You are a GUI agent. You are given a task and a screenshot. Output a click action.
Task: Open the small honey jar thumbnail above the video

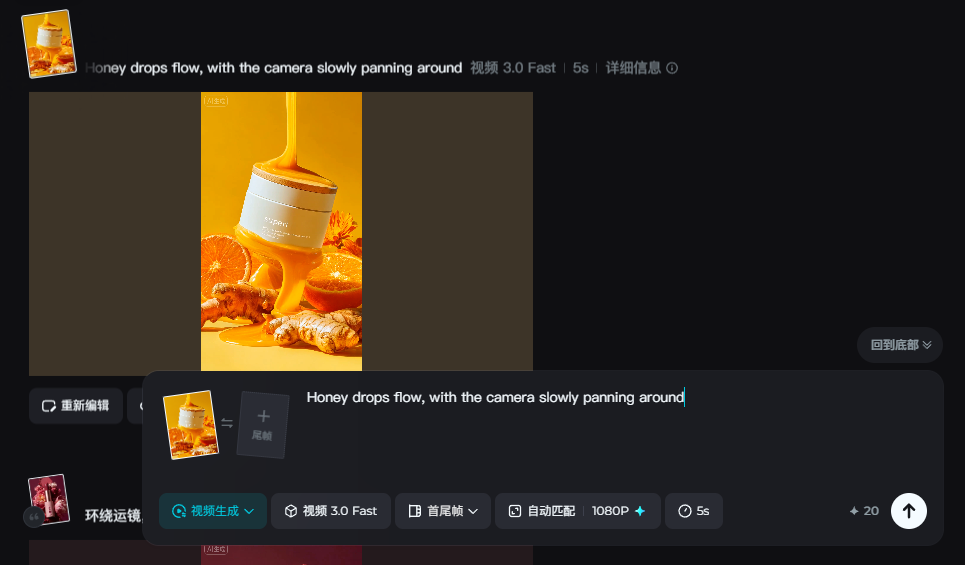(49, 44)
